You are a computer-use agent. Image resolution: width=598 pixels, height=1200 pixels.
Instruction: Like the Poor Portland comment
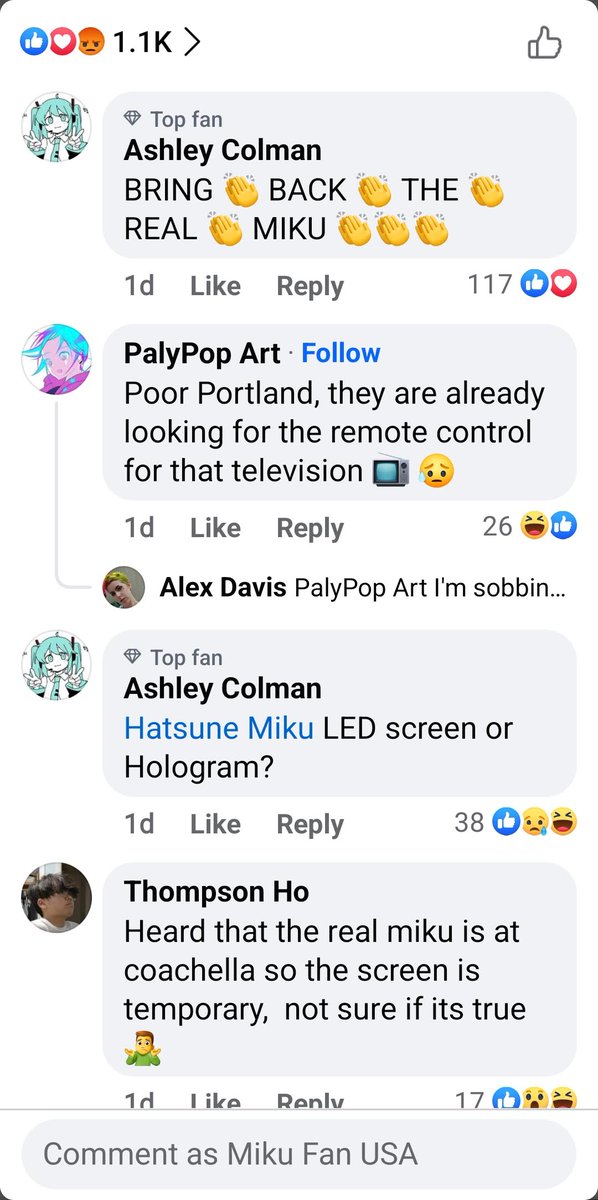[x=215, y=528]
